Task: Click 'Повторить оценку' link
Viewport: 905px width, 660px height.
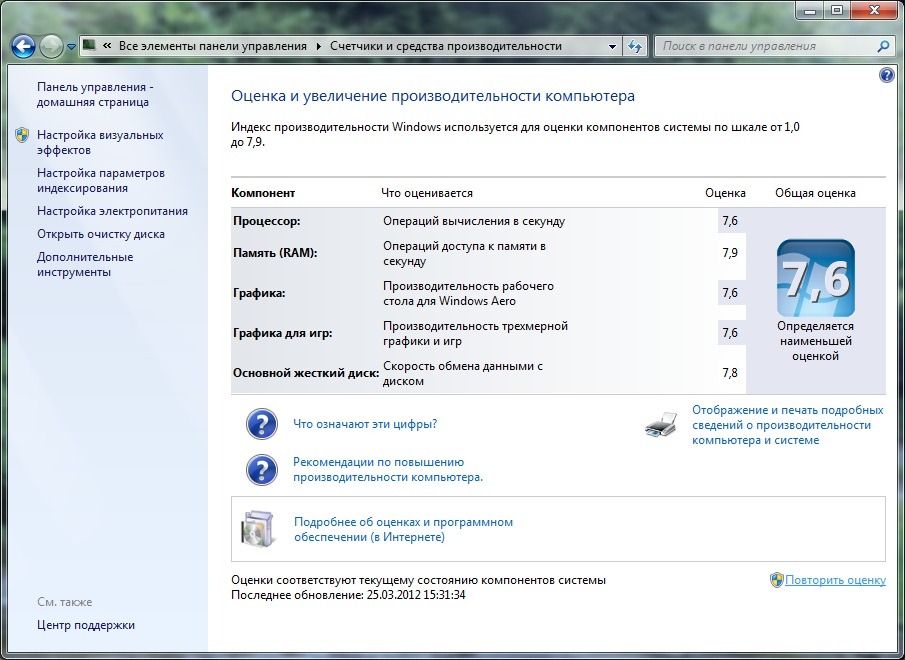Action: 835,580
